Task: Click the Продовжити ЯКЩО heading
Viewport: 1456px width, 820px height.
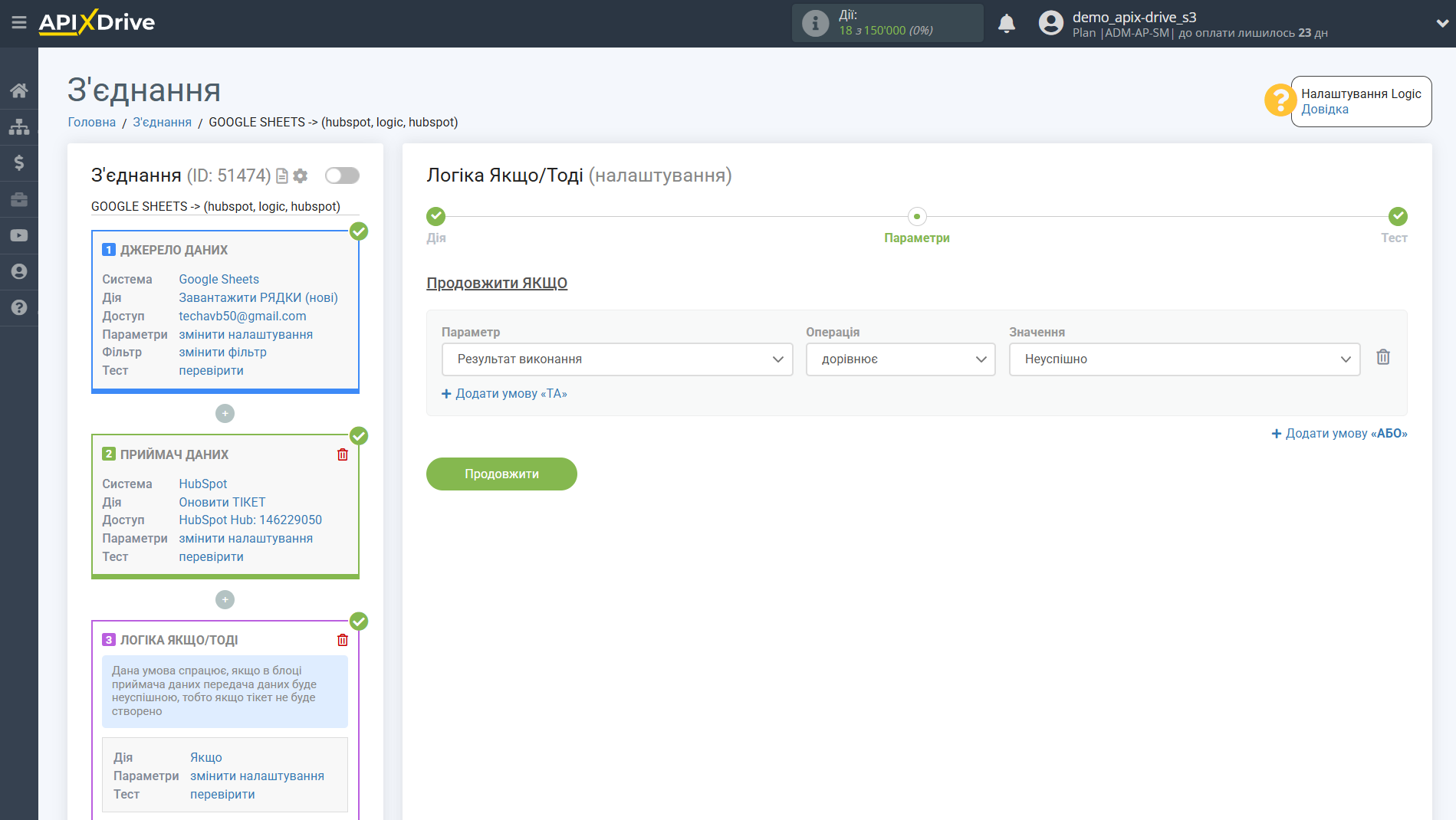Action: (497, 284)
